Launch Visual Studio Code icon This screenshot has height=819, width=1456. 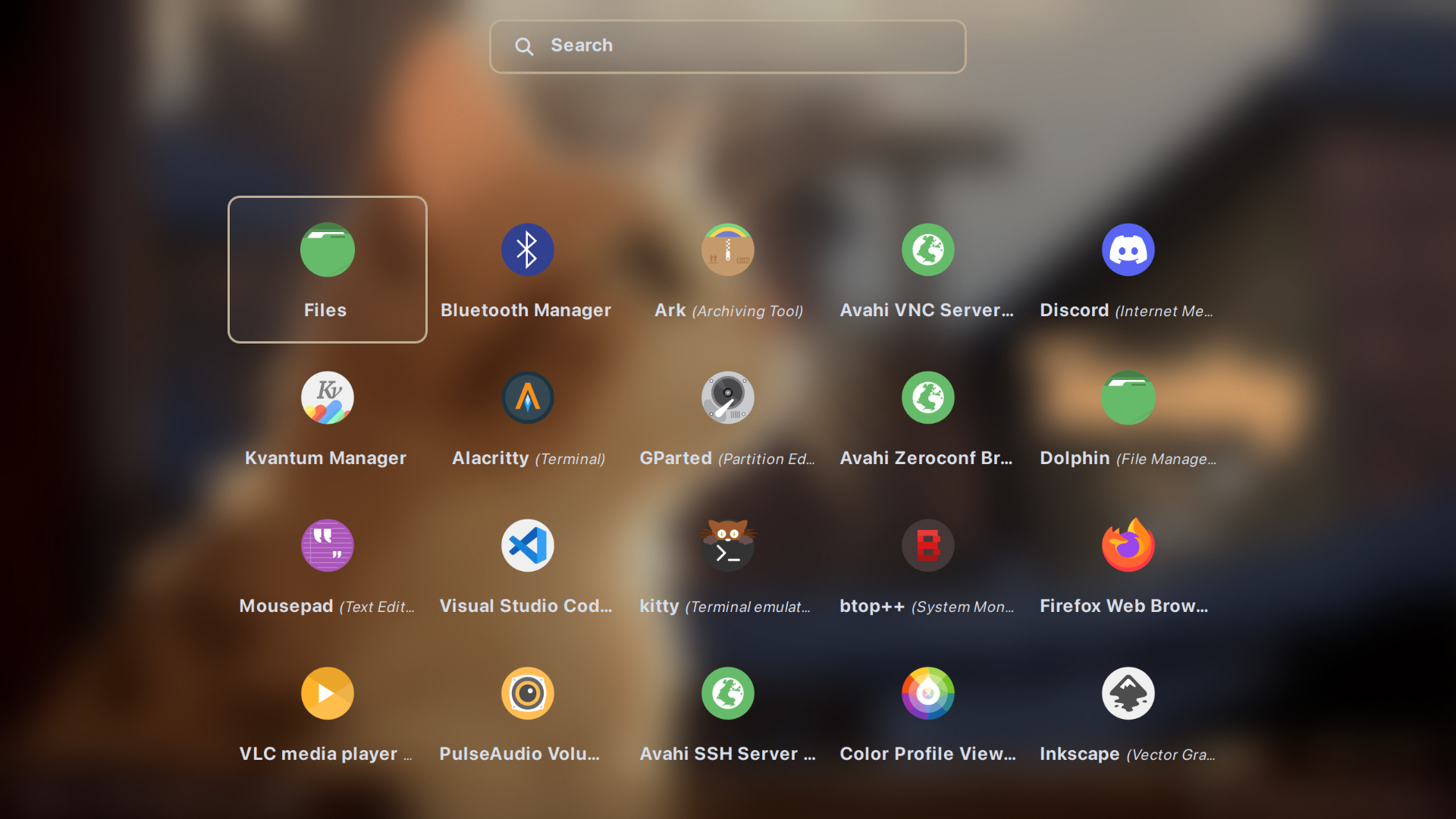tap(528, 545)
